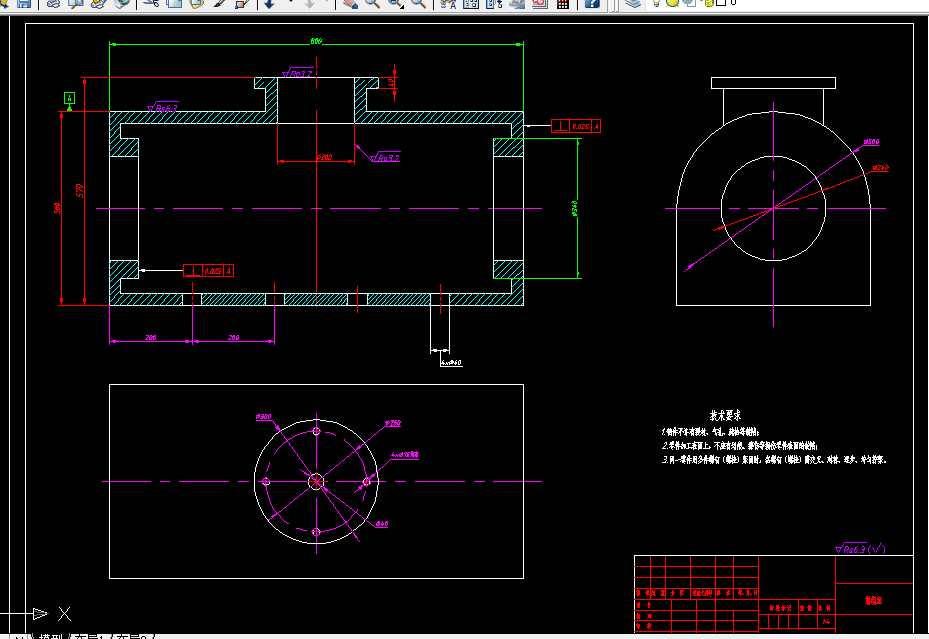Open the Zoom Window flyout tool
The width and height of the screenshot is (929, 639).
pos(395,3)
